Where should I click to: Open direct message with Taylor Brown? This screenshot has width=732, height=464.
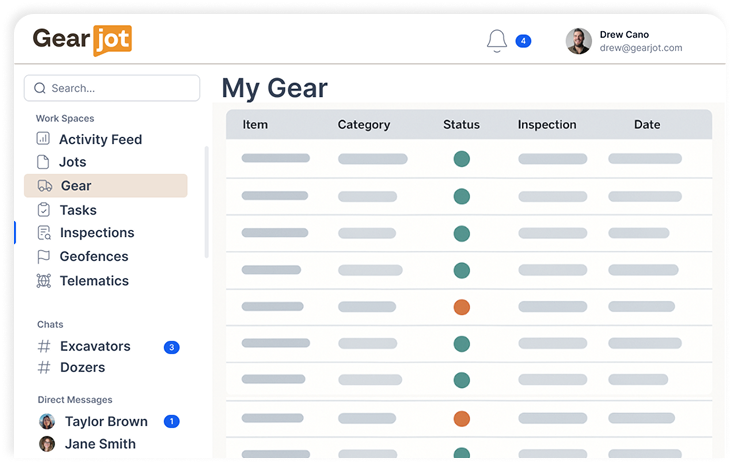click(105, 422)
